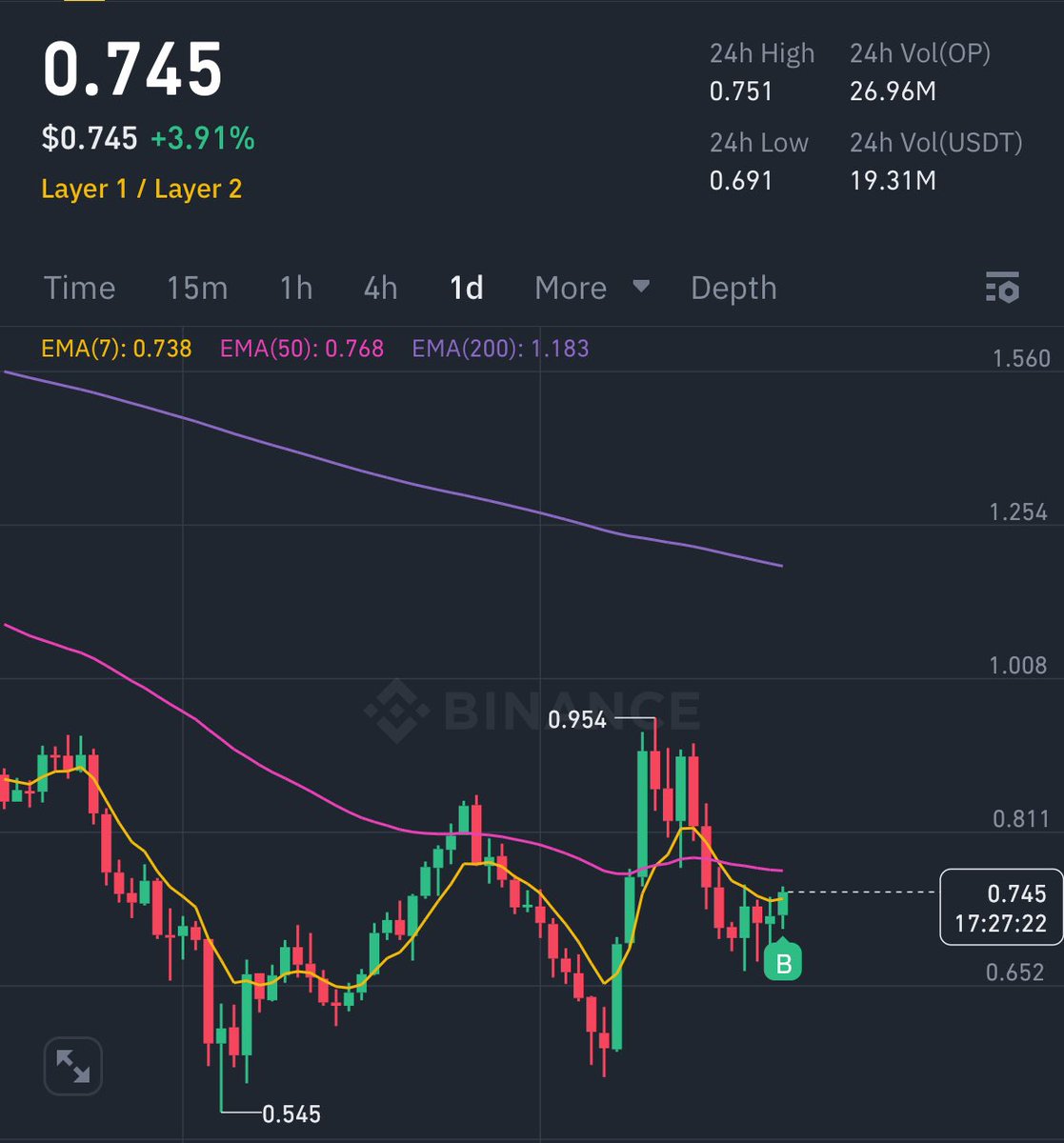The width and height of the screenshot is (1064, 1143).
Task: Click the large 0.745 price heading
Action: pyautogui.click(x=131, y=69)
